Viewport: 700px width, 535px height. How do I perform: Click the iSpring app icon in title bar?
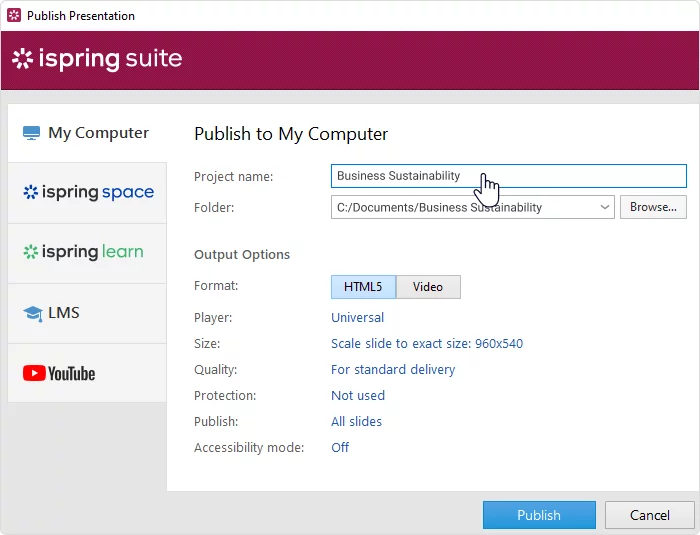[14, 15]
